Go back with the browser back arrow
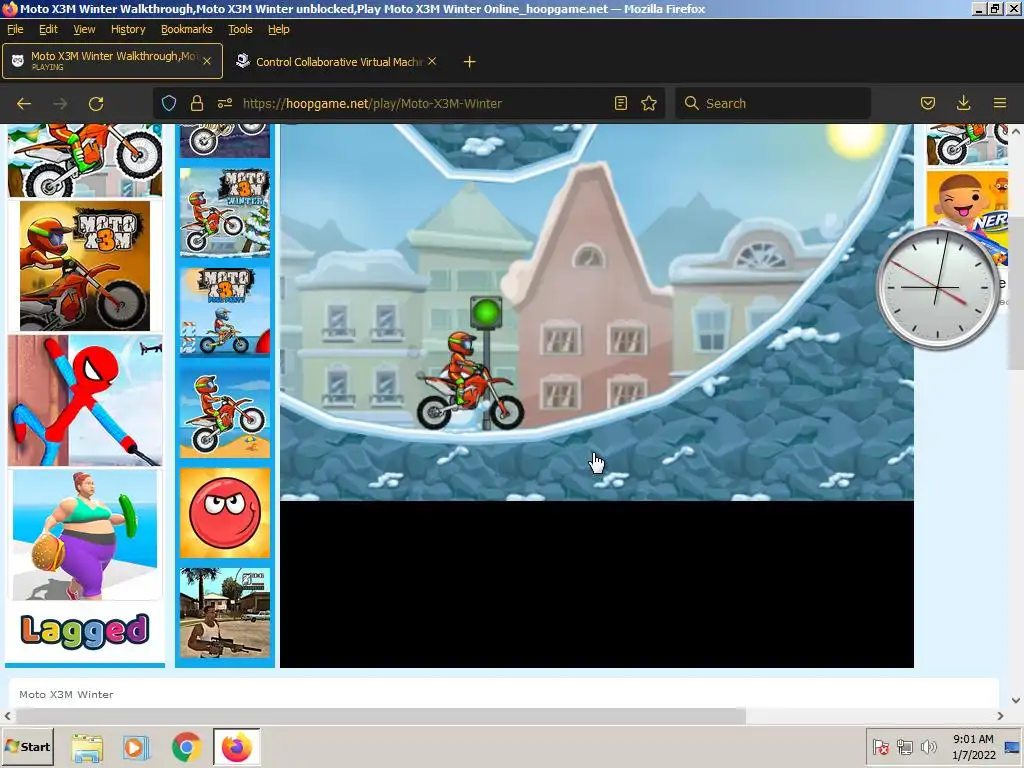 24,103
